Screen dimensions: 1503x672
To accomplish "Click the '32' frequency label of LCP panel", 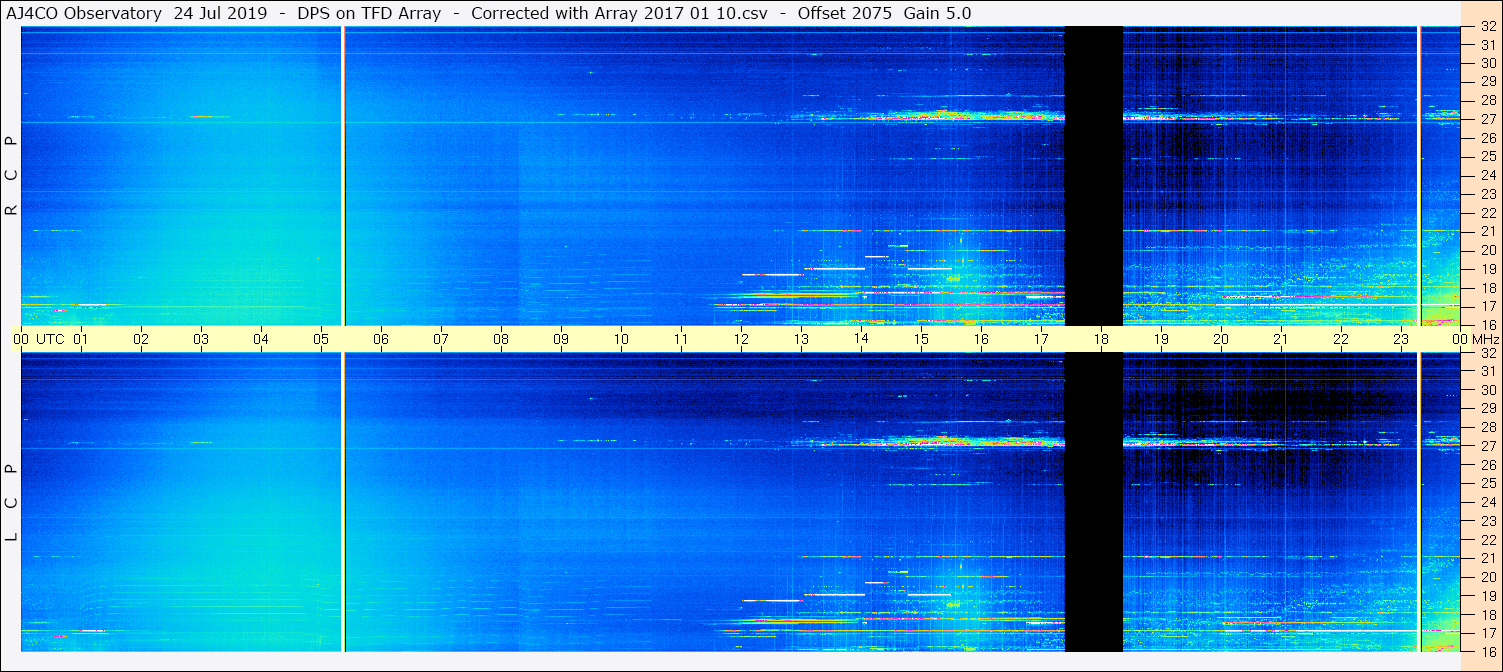I will pos(1487,353).
